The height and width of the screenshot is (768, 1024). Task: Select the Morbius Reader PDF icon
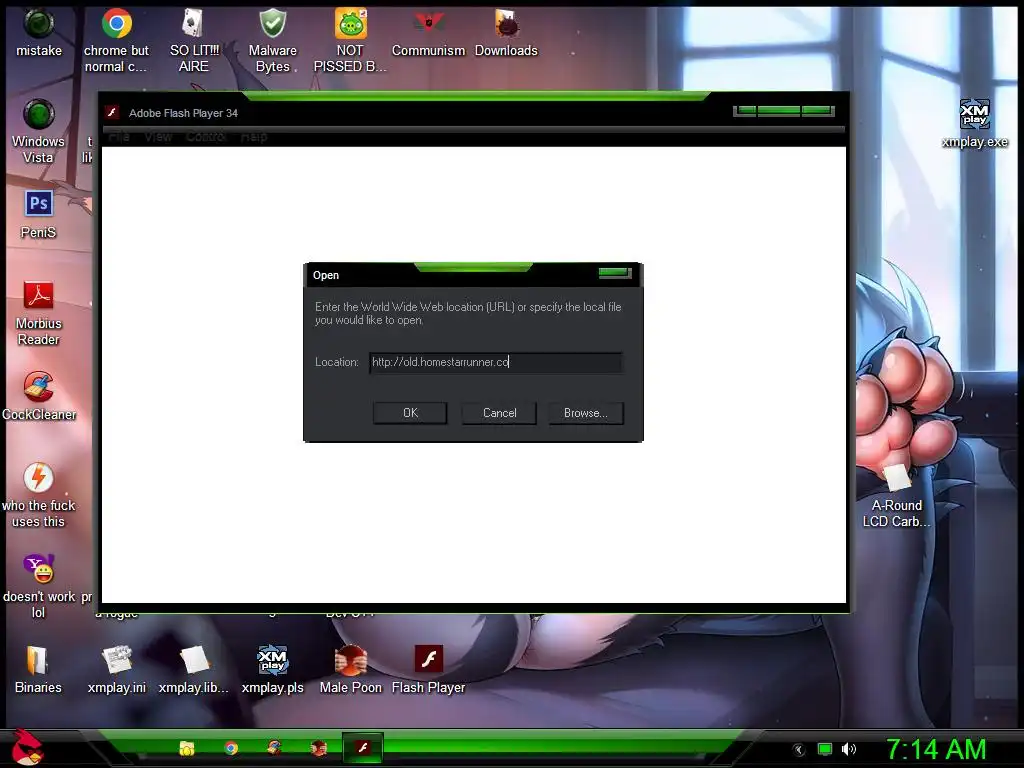[x=39, y=313]
